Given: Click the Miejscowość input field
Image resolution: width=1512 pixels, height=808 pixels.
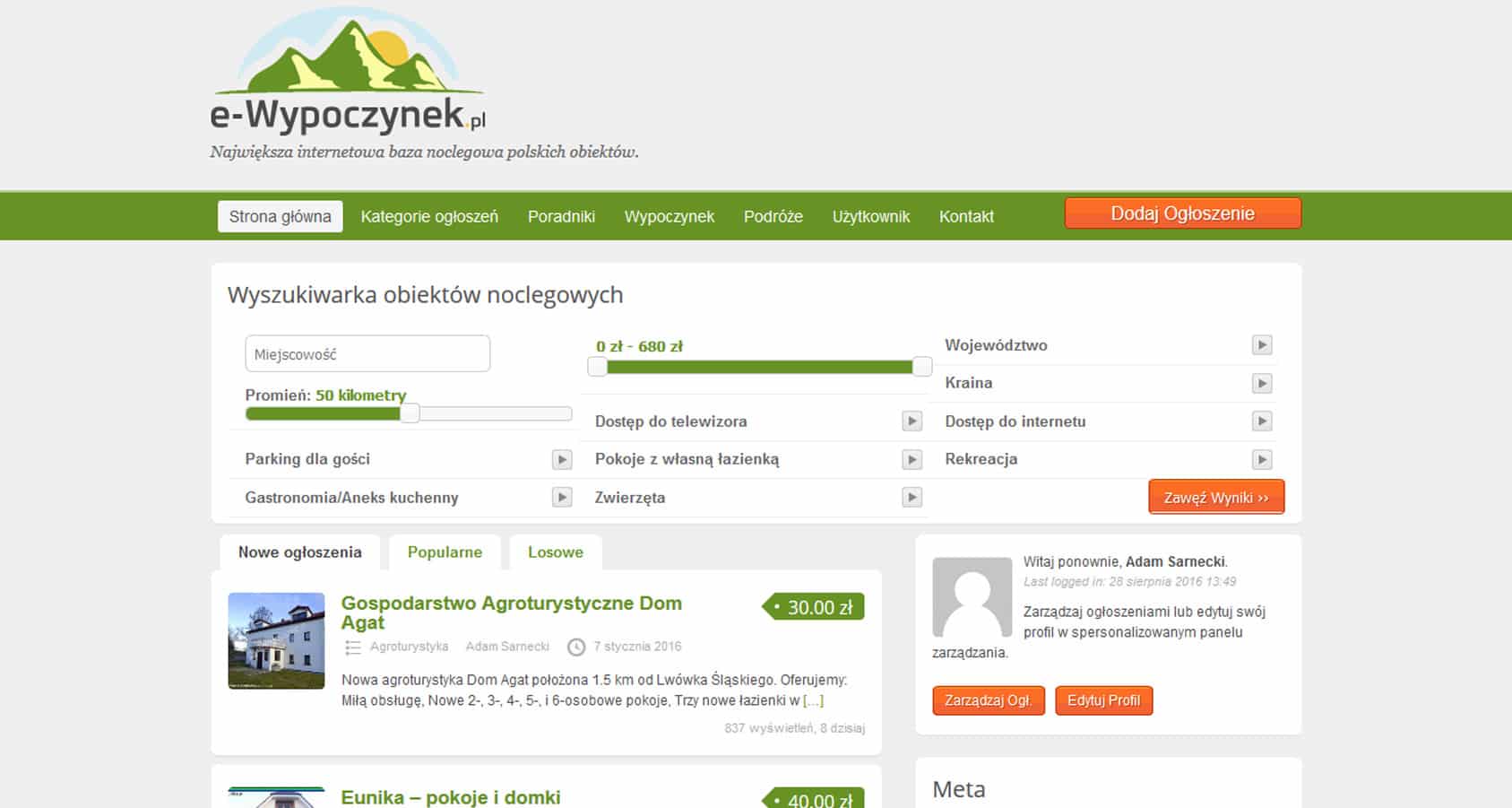Looking at the screenshot, I should 367,354.
